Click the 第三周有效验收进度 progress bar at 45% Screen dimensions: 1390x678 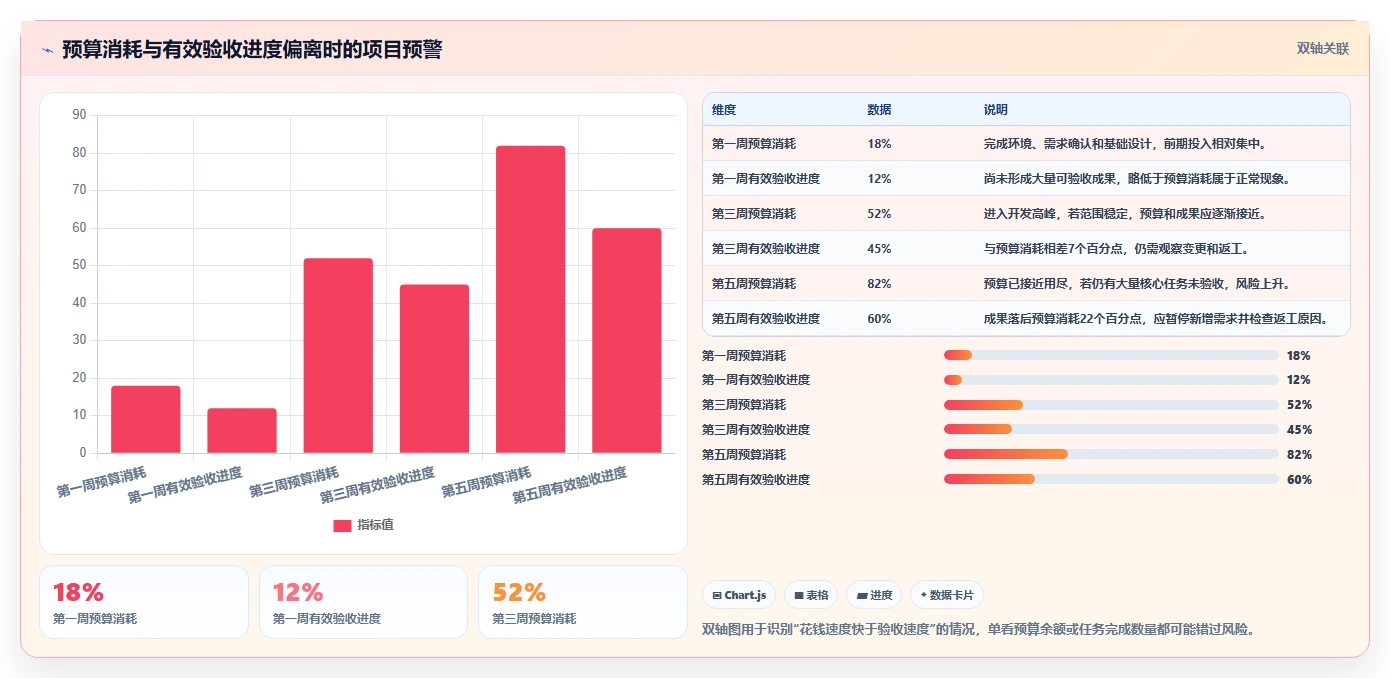(1111, 430)
